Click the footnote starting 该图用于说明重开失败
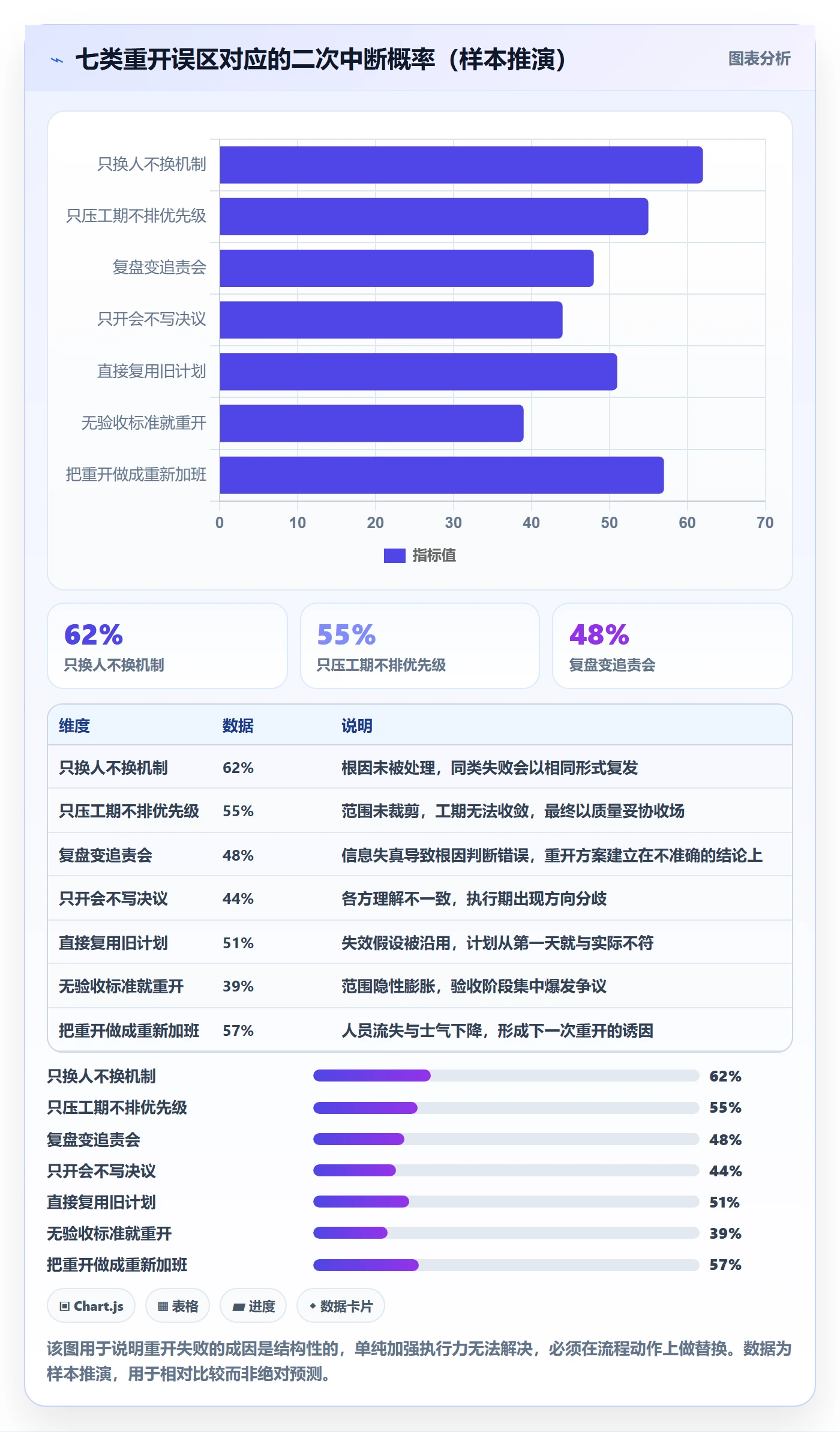This screenshot has width=840, height=1432. pos(419,1361)
